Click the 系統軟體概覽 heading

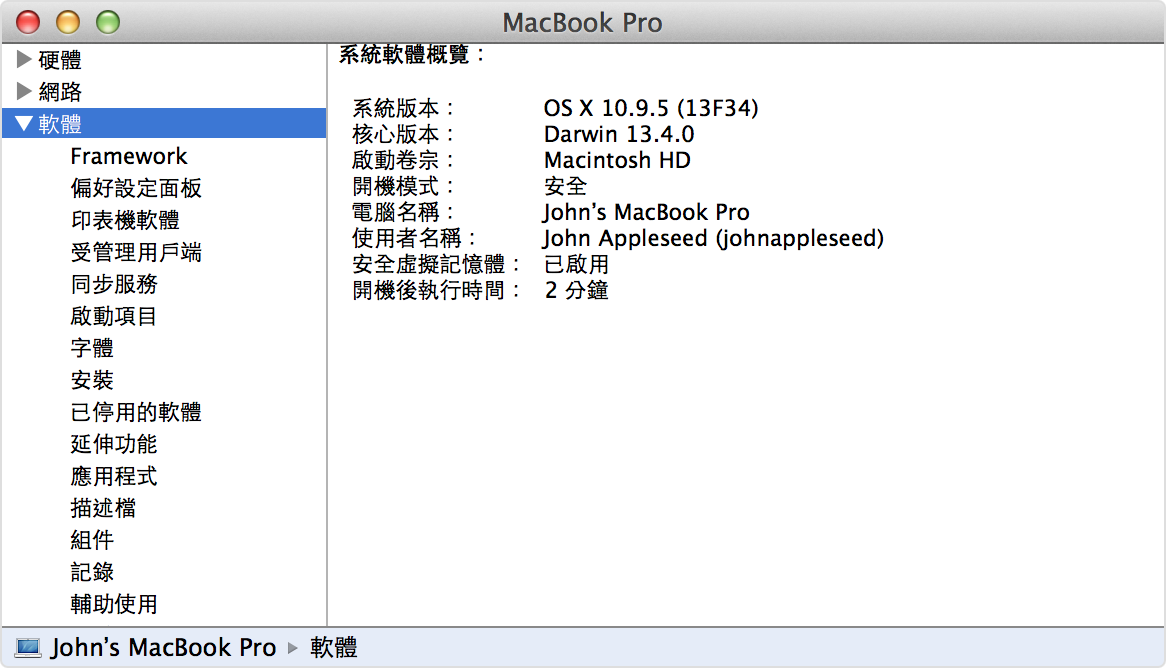coord(412,54)
